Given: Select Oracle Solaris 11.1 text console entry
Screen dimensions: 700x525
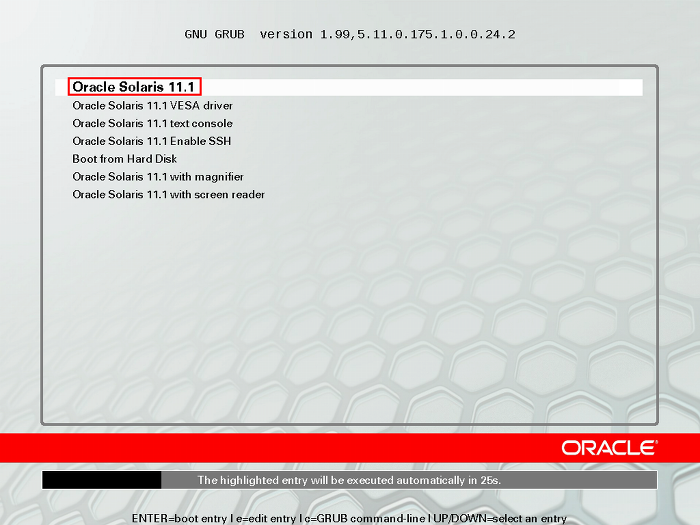Looking at the screenshot, I should click(x=153, y=124).
